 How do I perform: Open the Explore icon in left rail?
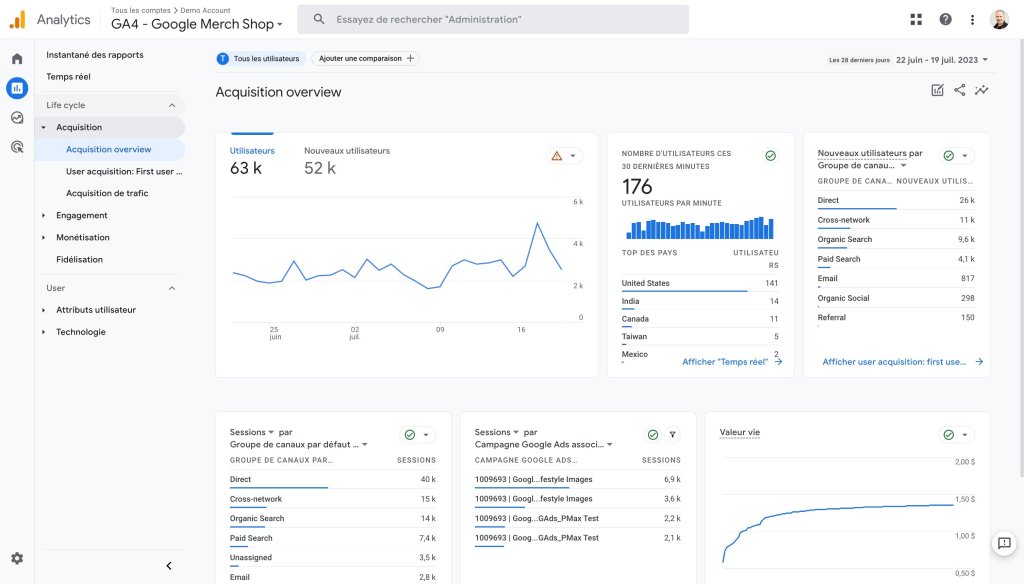[17, 118]
